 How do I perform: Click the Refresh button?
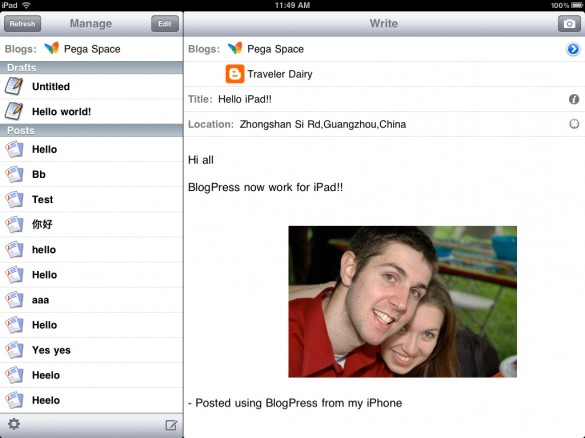pos(22,24)
